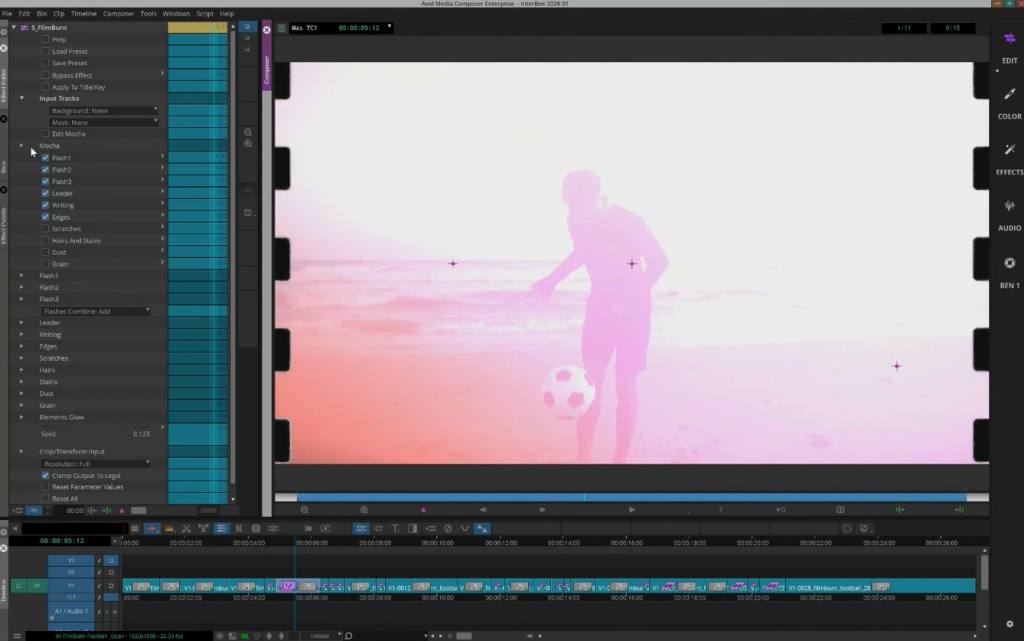Click the zoom out magnifier below the viewer
Screen dimensions: 1024x641
pos(304,509)
